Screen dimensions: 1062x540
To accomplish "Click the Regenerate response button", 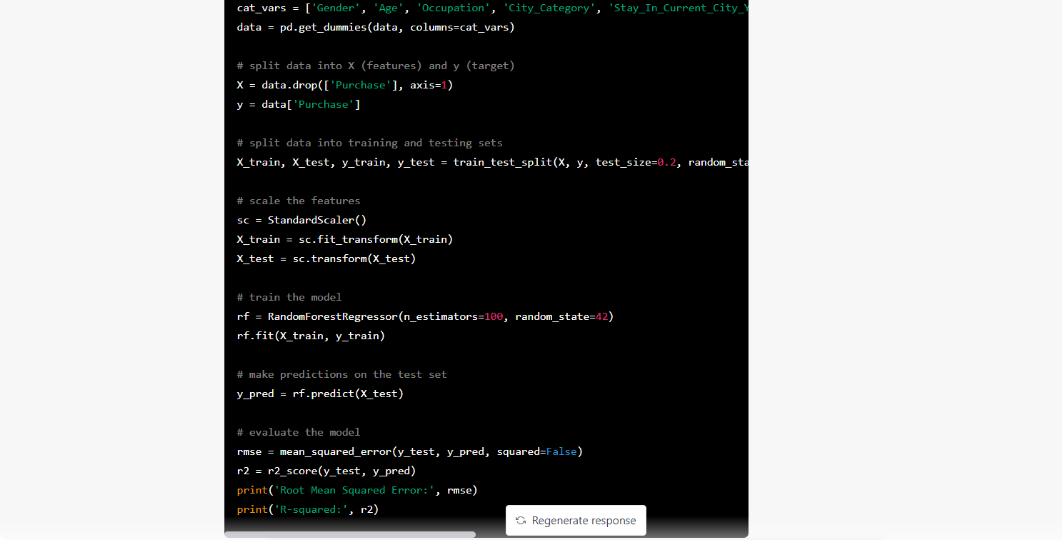I will pos(576,520).
